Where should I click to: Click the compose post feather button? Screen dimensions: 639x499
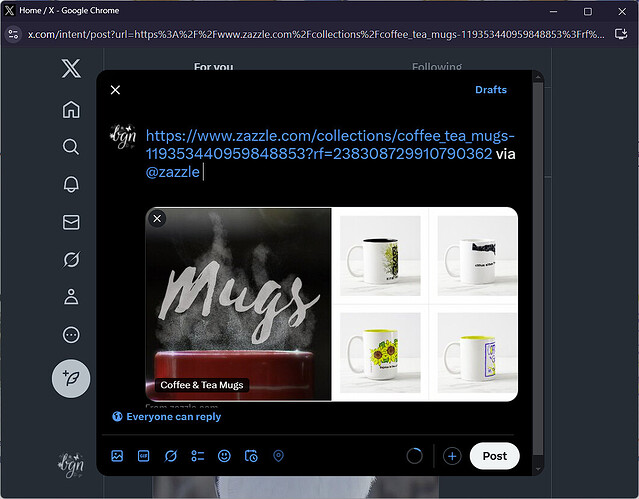(71, 378)
